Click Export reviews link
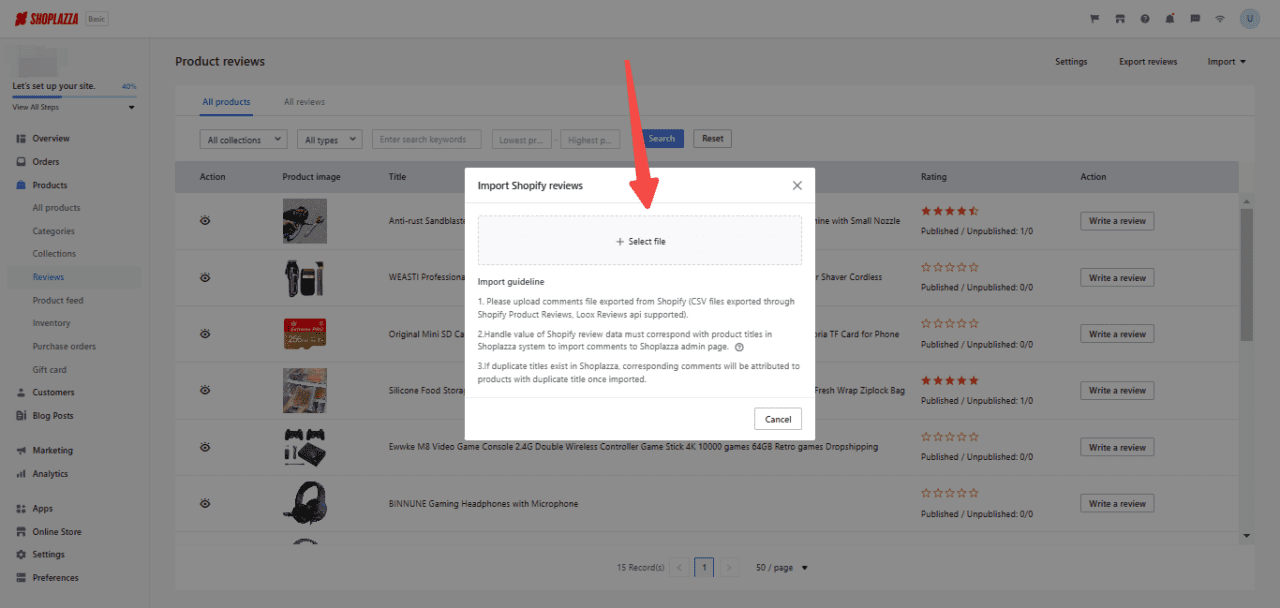Image resolution: width=1280 pixels, height=608 pixels. tap(1148, 62)
